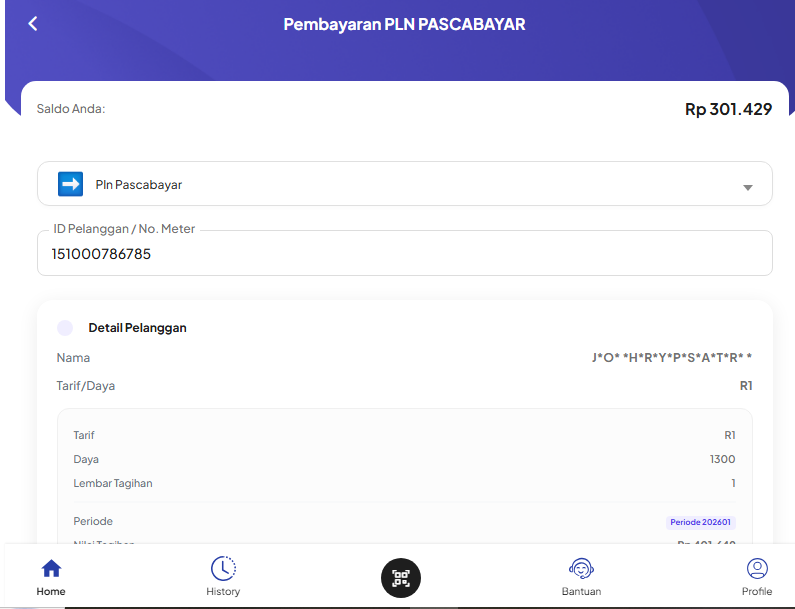The image size is (795, 609).
Task: Click the balance amount Rp 301.429
Action: click(x=729, y=109)
